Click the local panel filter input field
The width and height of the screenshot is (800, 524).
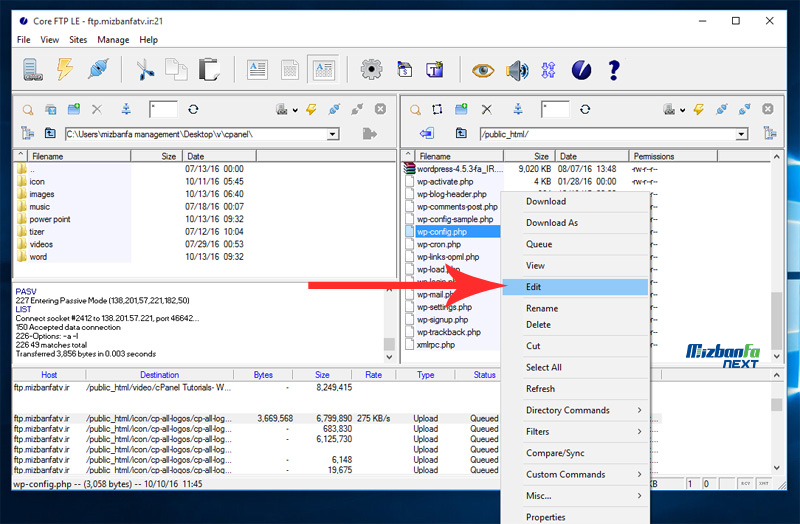(163, 109)
